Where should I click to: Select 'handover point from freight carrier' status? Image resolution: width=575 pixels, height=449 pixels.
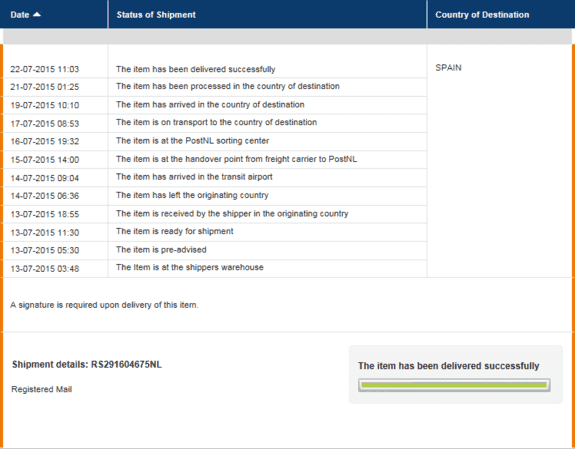point(237,159)
